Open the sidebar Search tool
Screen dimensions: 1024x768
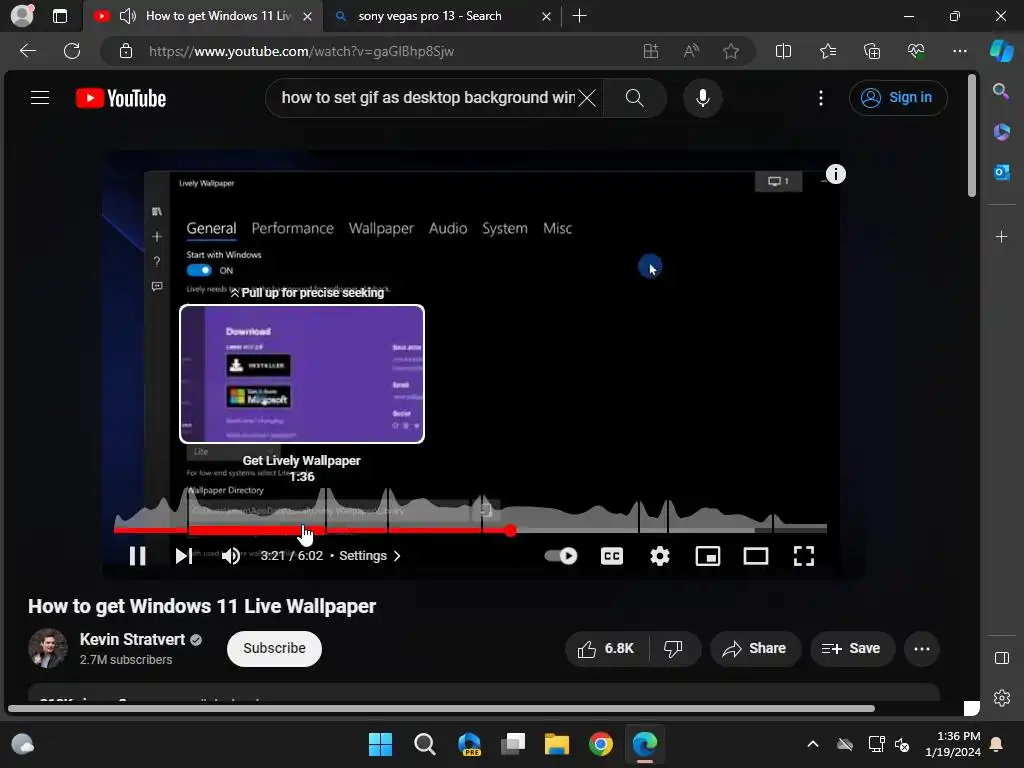point(1001,91)
